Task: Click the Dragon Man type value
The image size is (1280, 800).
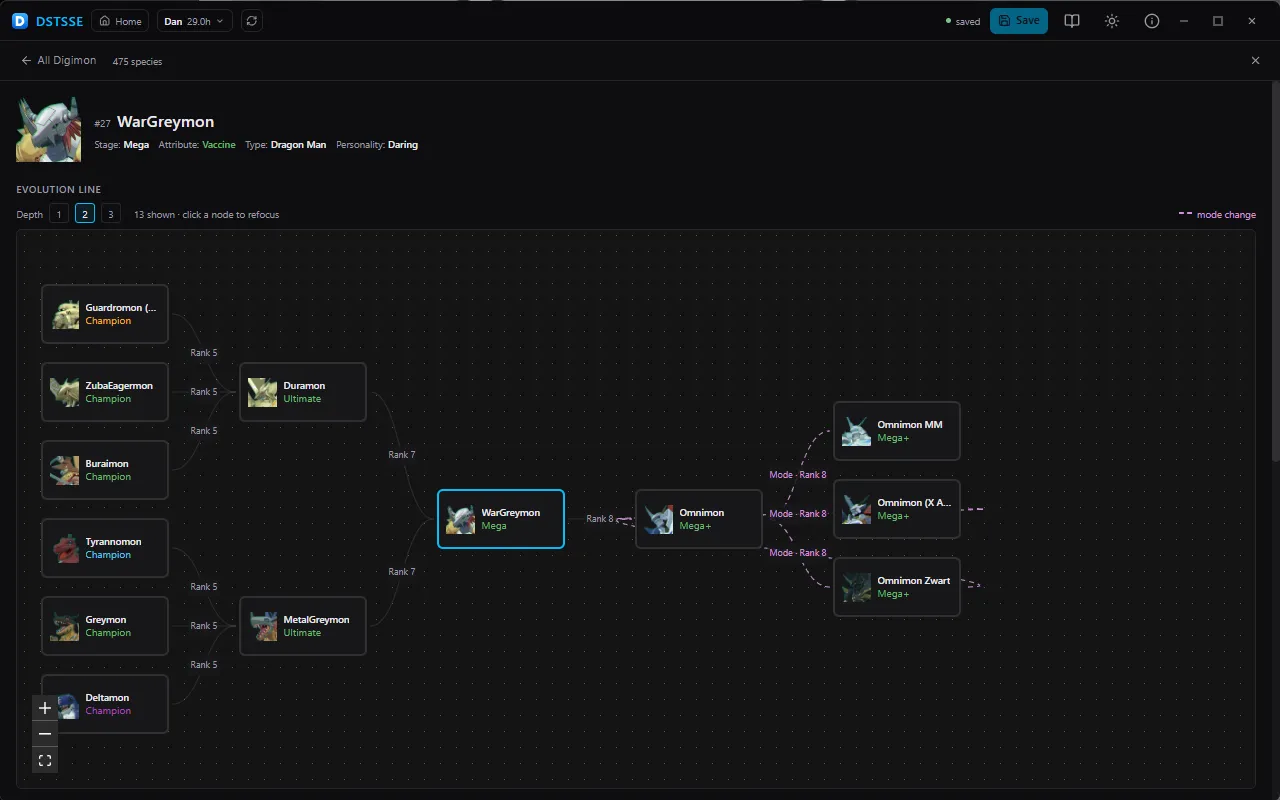Action: pyautogui.click(x=298, y=145)
